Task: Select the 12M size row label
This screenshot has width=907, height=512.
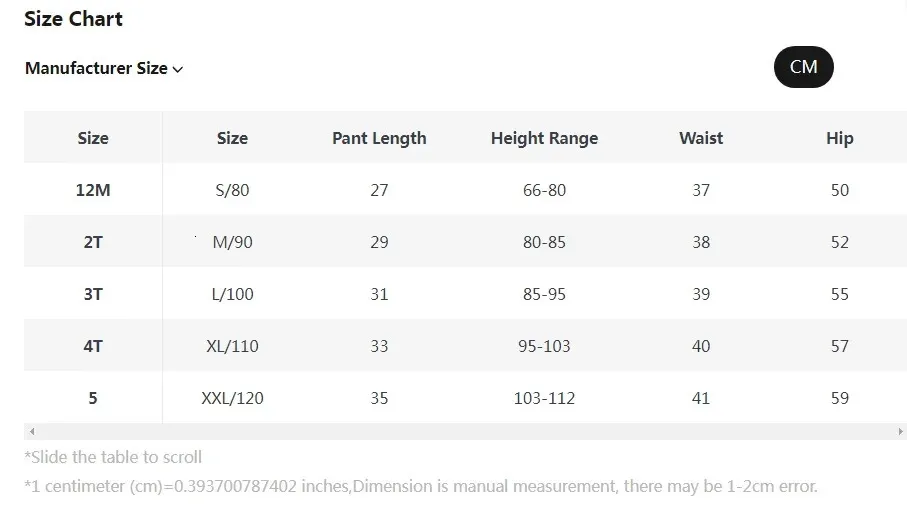Action: coord(93,190)
